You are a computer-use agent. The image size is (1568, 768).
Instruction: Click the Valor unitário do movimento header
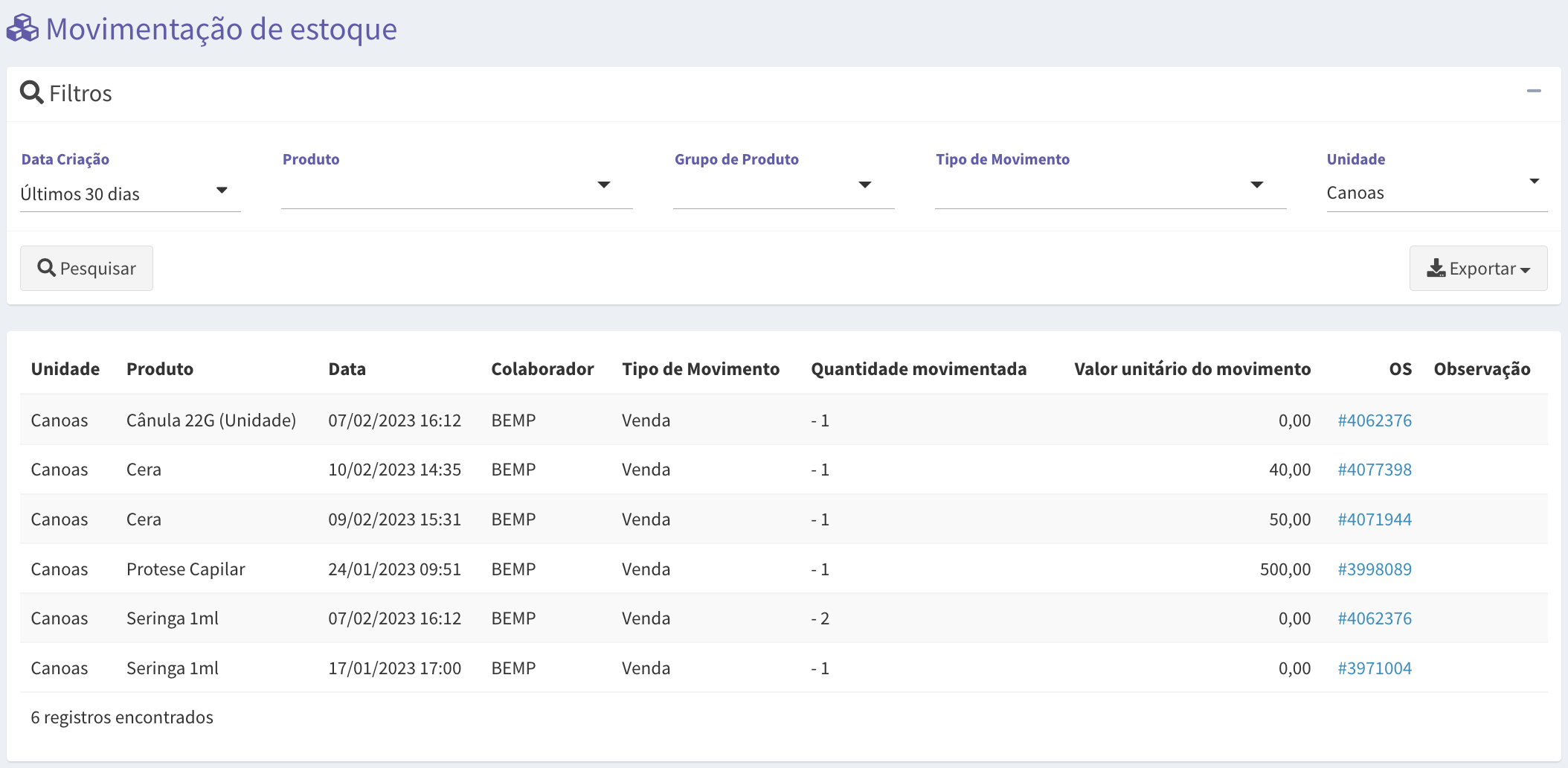click(x=1192, y=369)
